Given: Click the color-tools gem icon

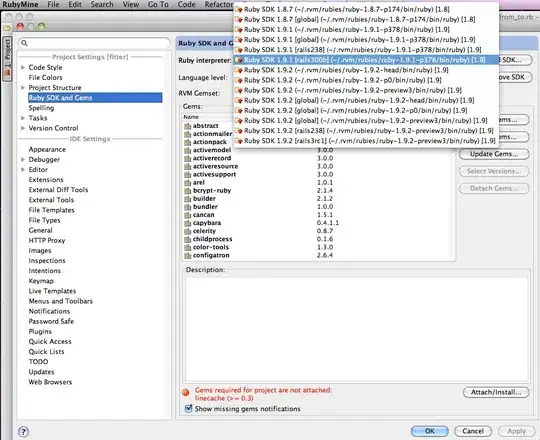Looking at the screenshot, I should pyautogui.click(x=187, y=247).
